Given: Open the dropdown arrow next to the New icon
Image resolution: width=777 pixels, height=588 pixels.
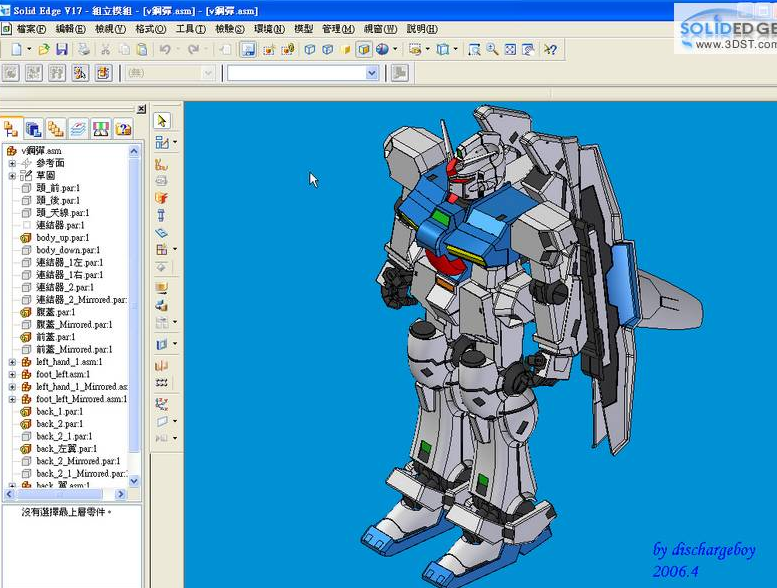Looking at the screenshot, I should click(x=29, y=49).
